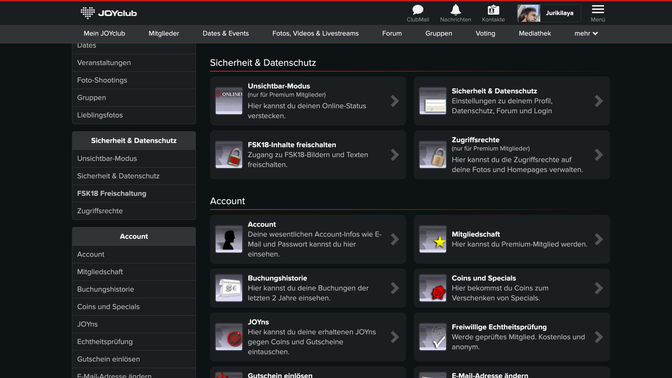
Task: Select Unsichtbar-Modus in the sidebar
Action: tap(134, 159)
